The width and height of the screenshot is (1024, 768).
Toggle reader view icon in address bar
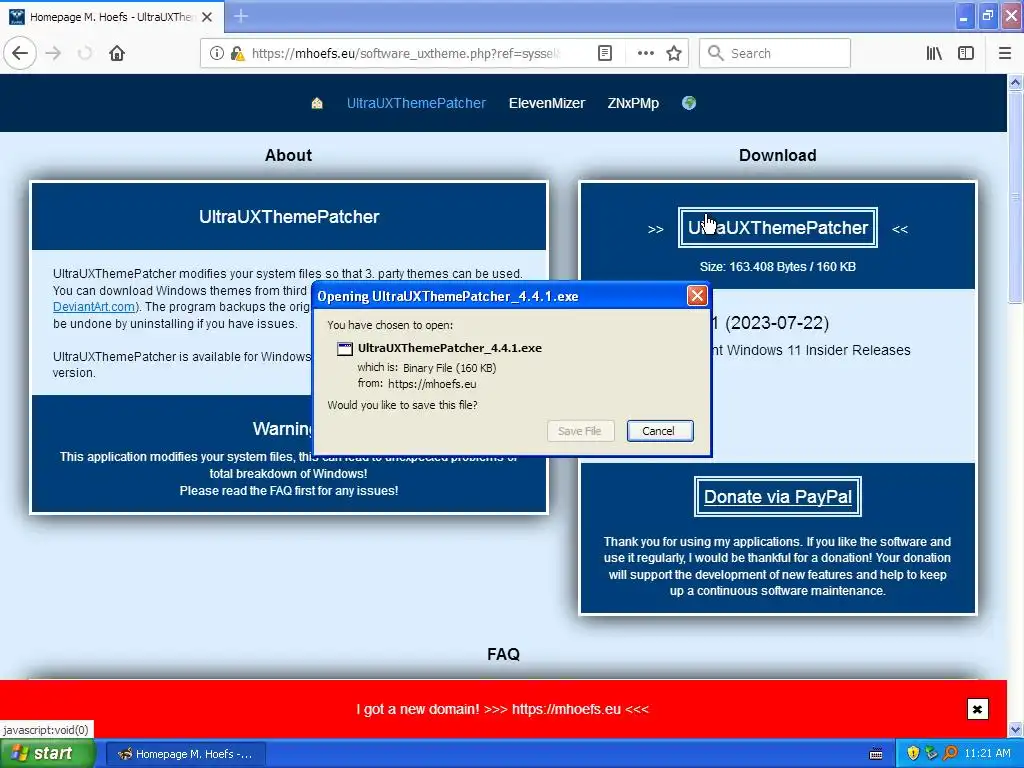coord(605,53)
